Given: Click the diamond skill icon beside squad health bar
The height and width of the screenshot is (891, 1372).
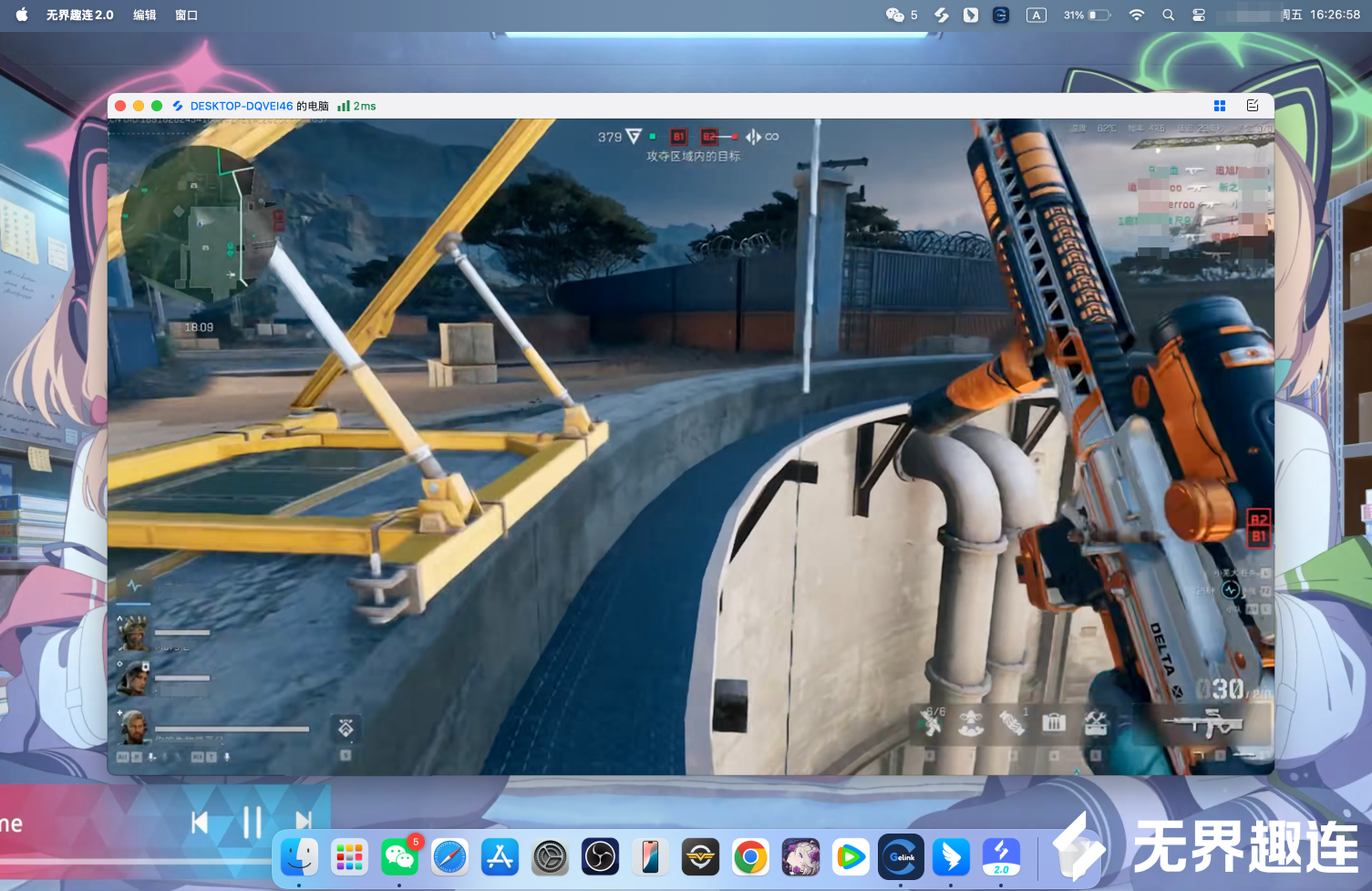Looking at the screenshot, I should tap(346, 728).
